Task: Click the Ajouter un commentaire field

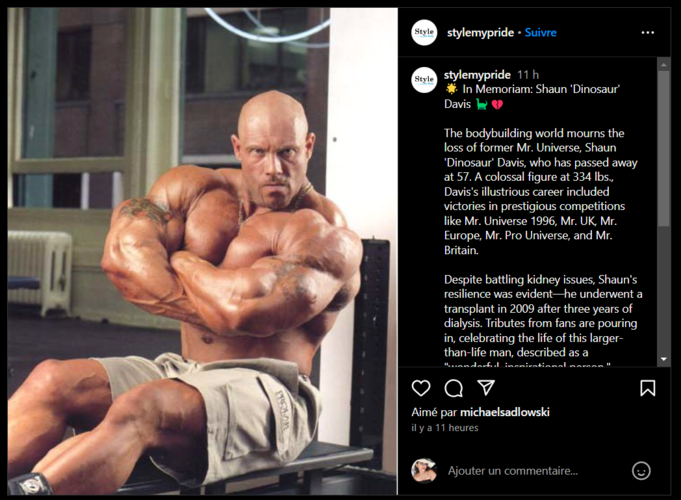Action: (x=513, y=471)
